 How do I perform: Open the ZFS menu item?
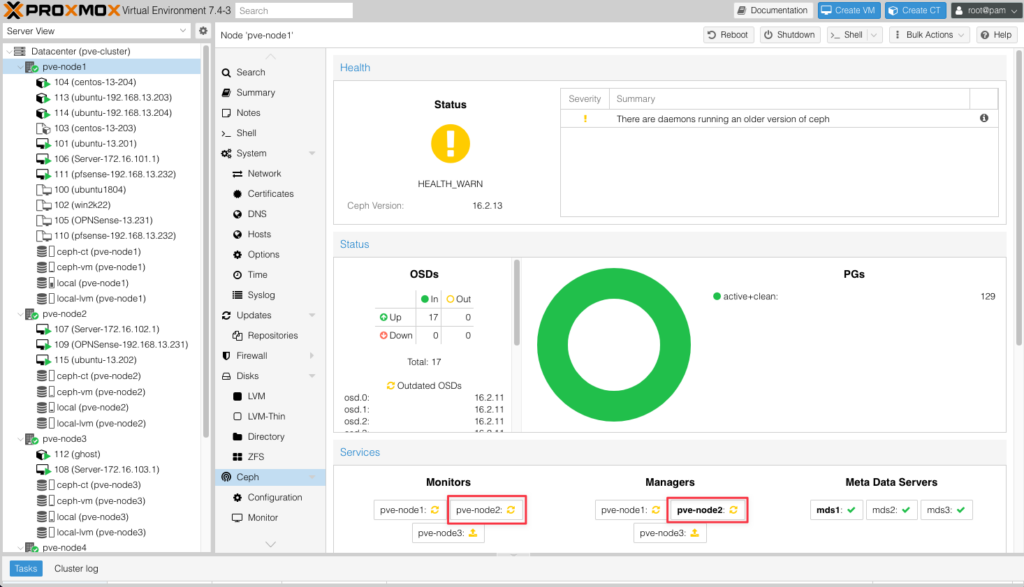pyautogui.click(x=255, y=457)
